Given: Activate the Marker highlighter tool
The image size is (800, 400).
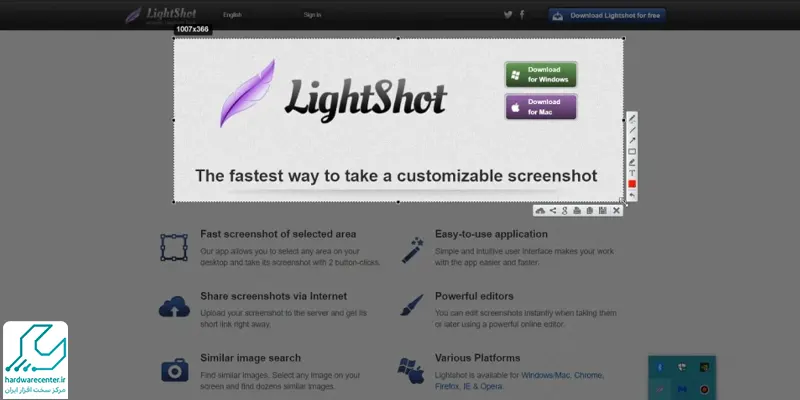Looking at the screenshot, I should pyautogui.click(x=632, y=162).
